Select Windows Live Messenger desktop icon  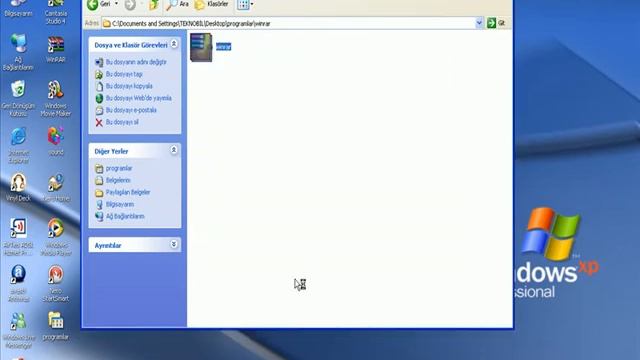click(x=18, y=330)
